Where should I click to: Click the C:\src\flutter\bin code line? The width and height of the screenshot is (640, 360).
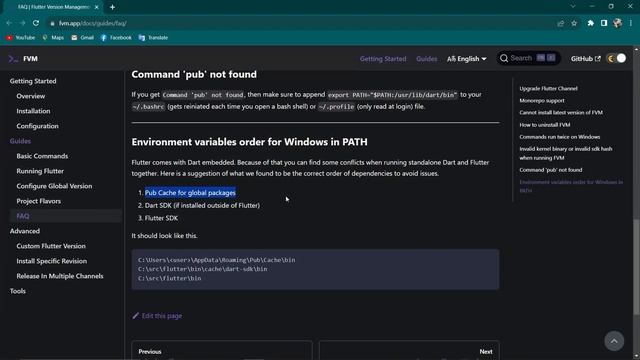pyautogui.click(x=169, y=278)
